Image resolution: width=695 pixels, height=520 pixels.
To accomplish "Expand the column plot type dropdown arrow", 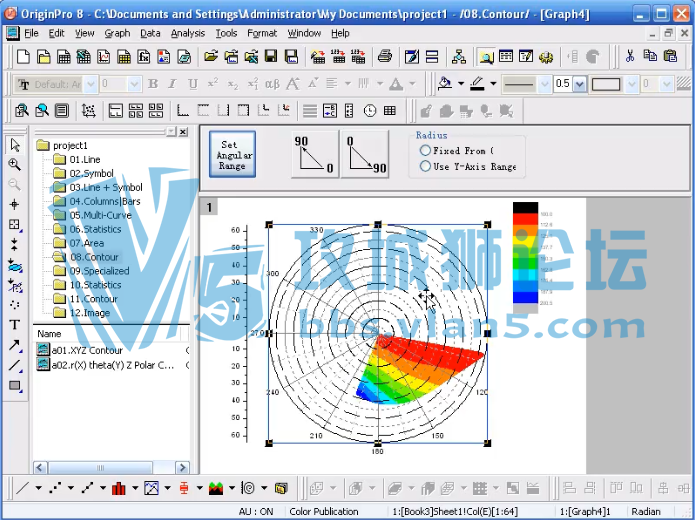I will coord(135,488).
